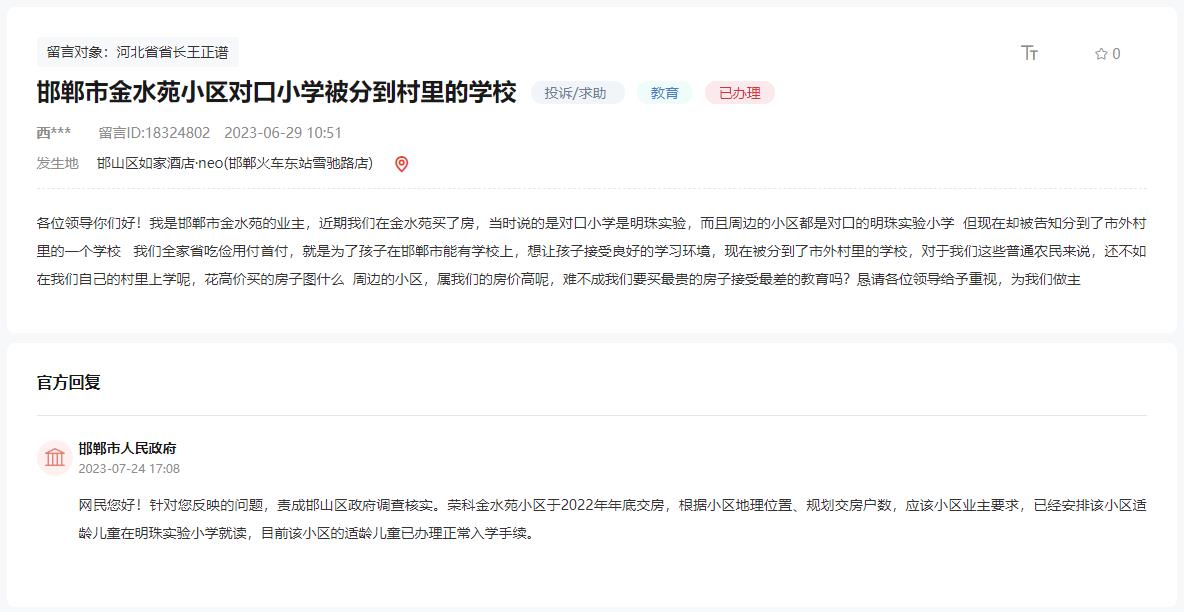This screenshot has height=612, width=1184.
Task: Click the replier name 邯郸市人民政府
Action: [128, 448]
